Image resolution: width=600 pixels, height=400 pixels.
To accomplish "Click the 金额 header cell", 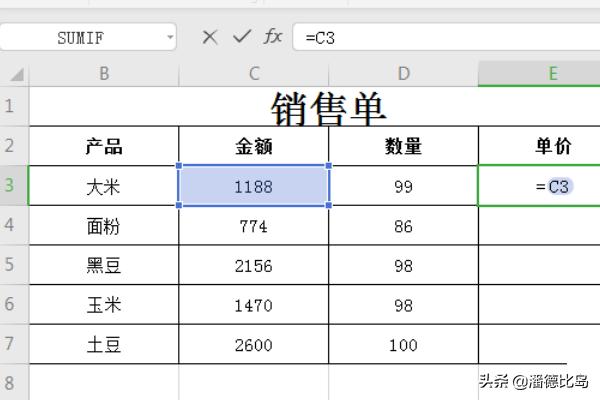I will pyautogui.click(x=254, y=146).
